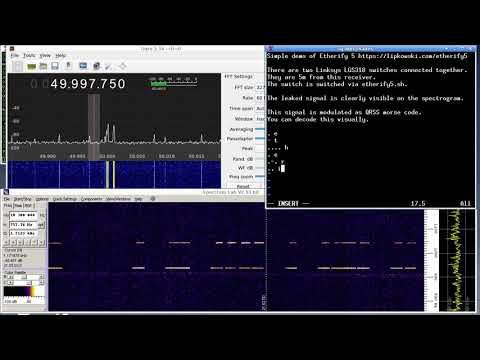Switch to Freq tab in Spectrum Lab
Screen dimensions: 480x360
8,206
